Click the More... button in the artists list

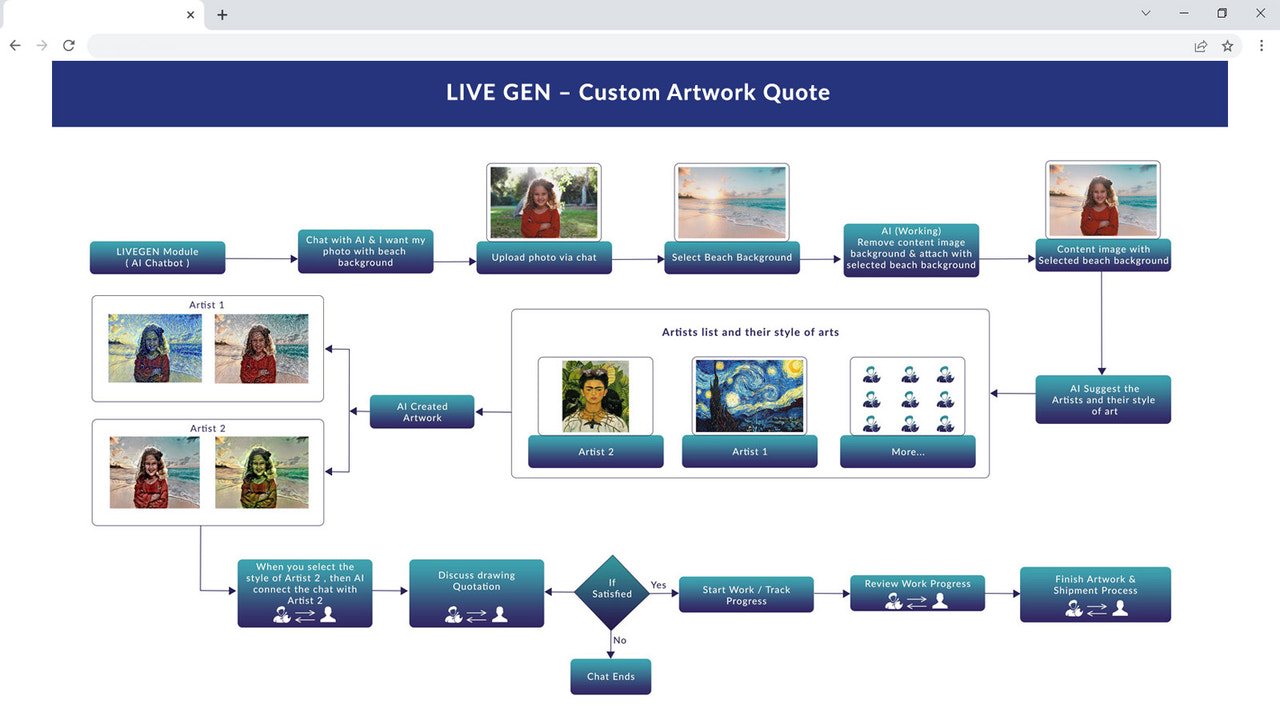pos(907,451)
